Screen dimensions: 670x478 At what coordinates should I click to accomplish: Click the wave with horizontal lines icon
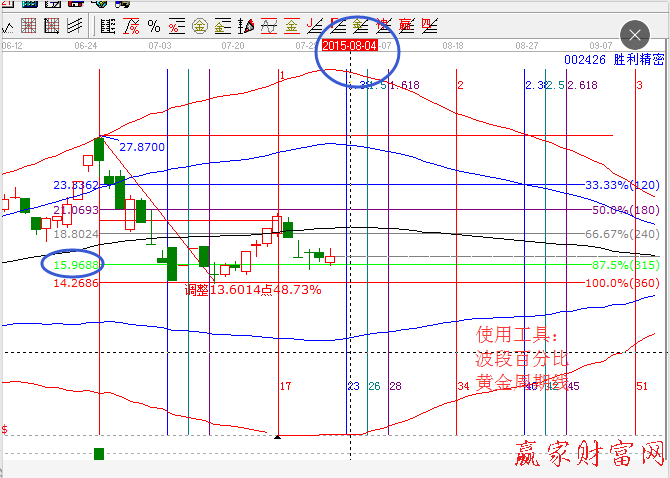268,25
